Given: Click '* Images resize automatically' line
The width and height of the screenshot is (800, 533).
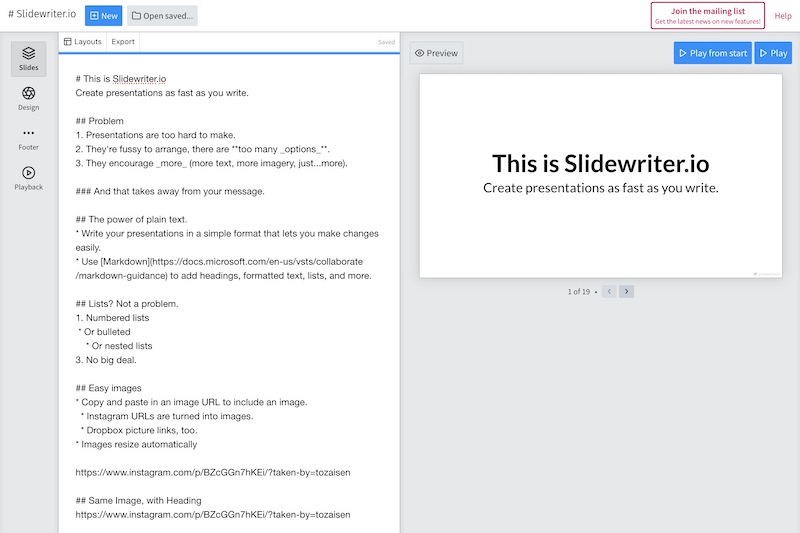Looking at the screenshot, I should pyautogui.click(x=136, y=444).
